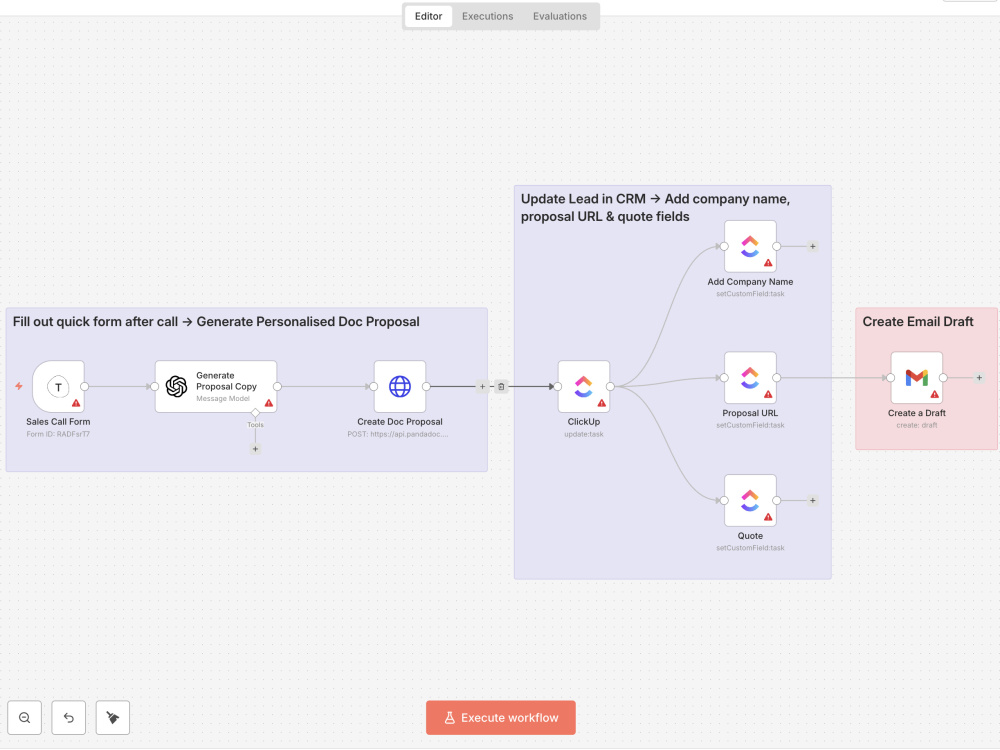Viewport: 1000px width, 750px height.
Task: Select the Update Lead in CRM sticky note title
Action: tap(655, 208)
